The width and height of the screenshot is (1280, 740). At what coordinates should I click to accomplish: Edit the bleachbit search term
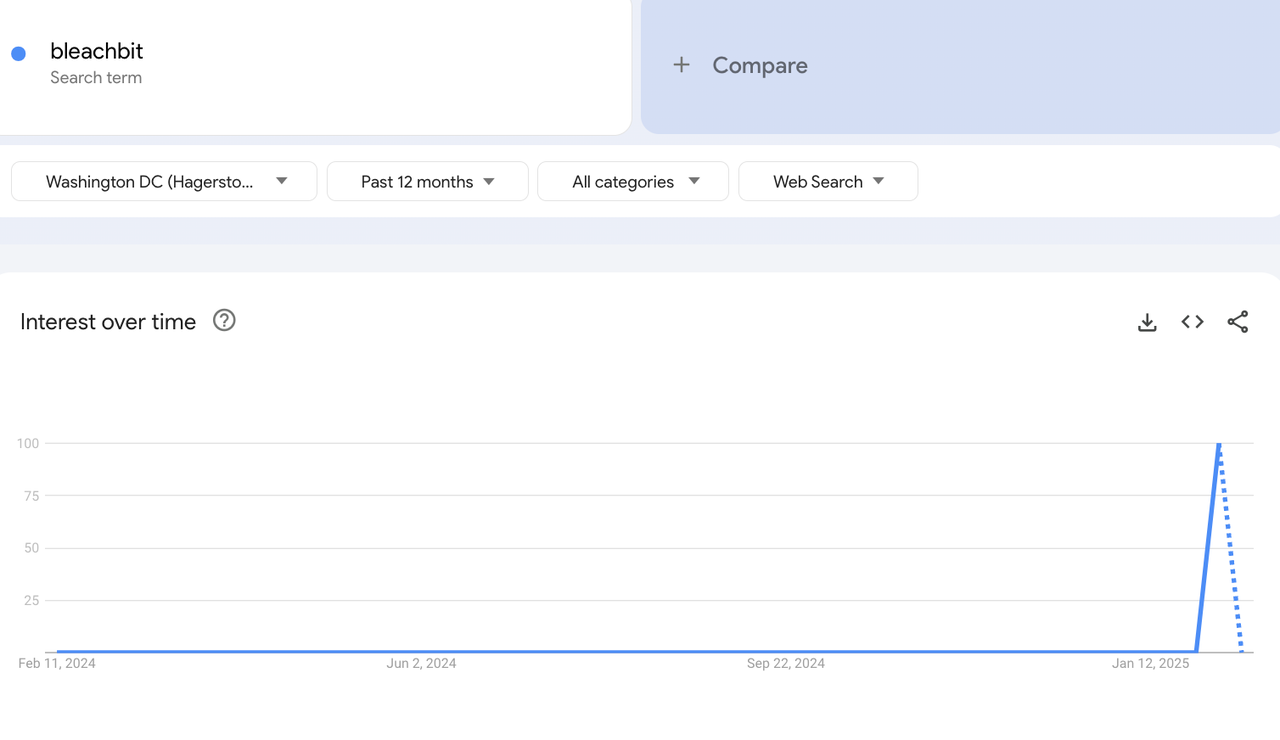click(x=96, y=51)
